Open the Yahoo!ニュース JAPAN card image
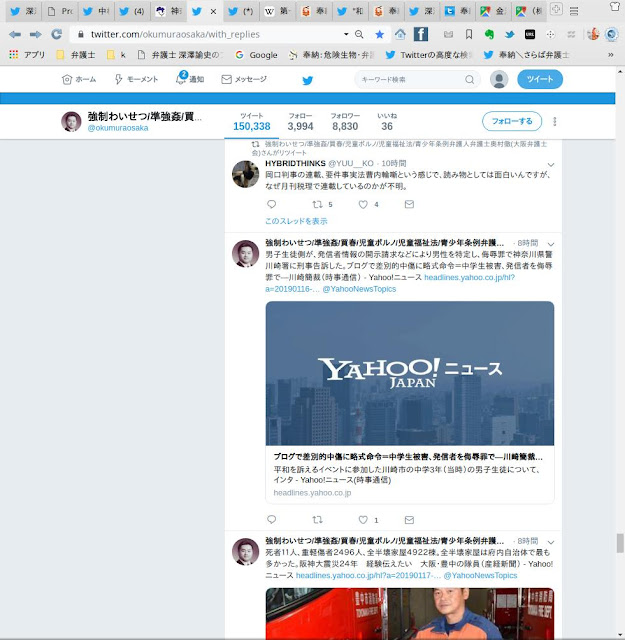 pos(410,373)
